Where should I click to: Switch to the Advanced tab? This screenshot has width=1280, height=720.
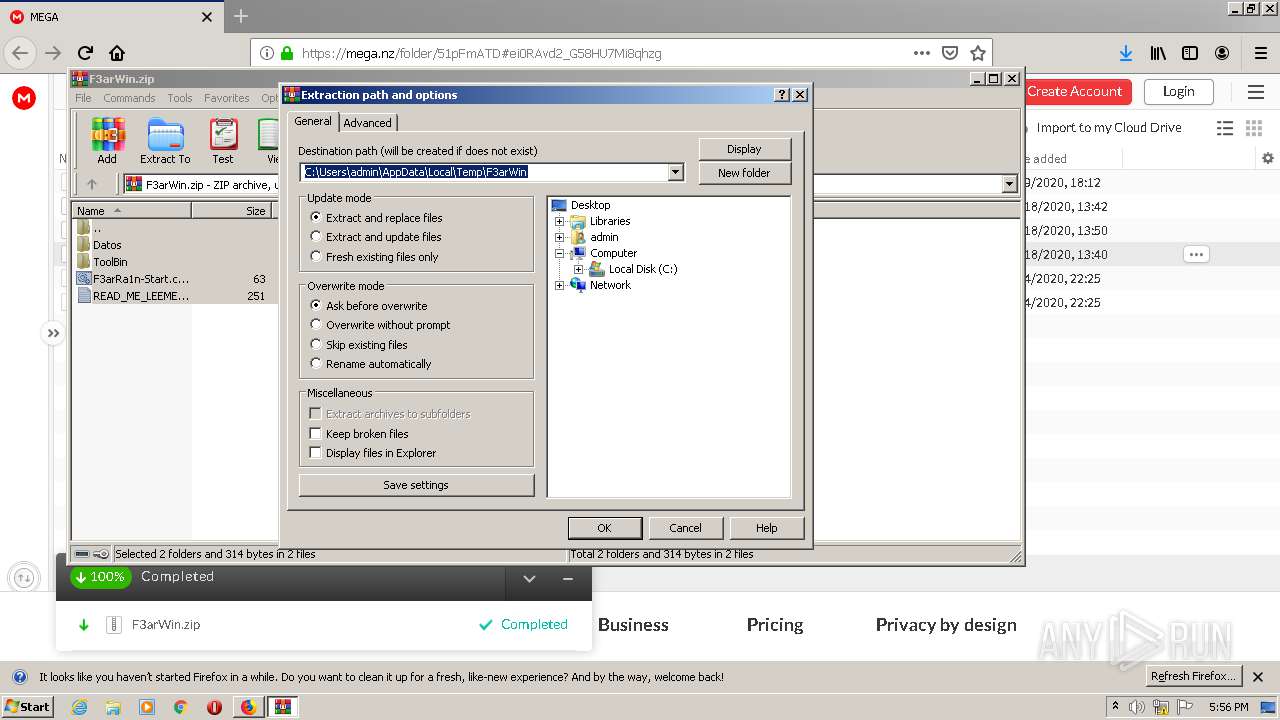pos(368,123)
